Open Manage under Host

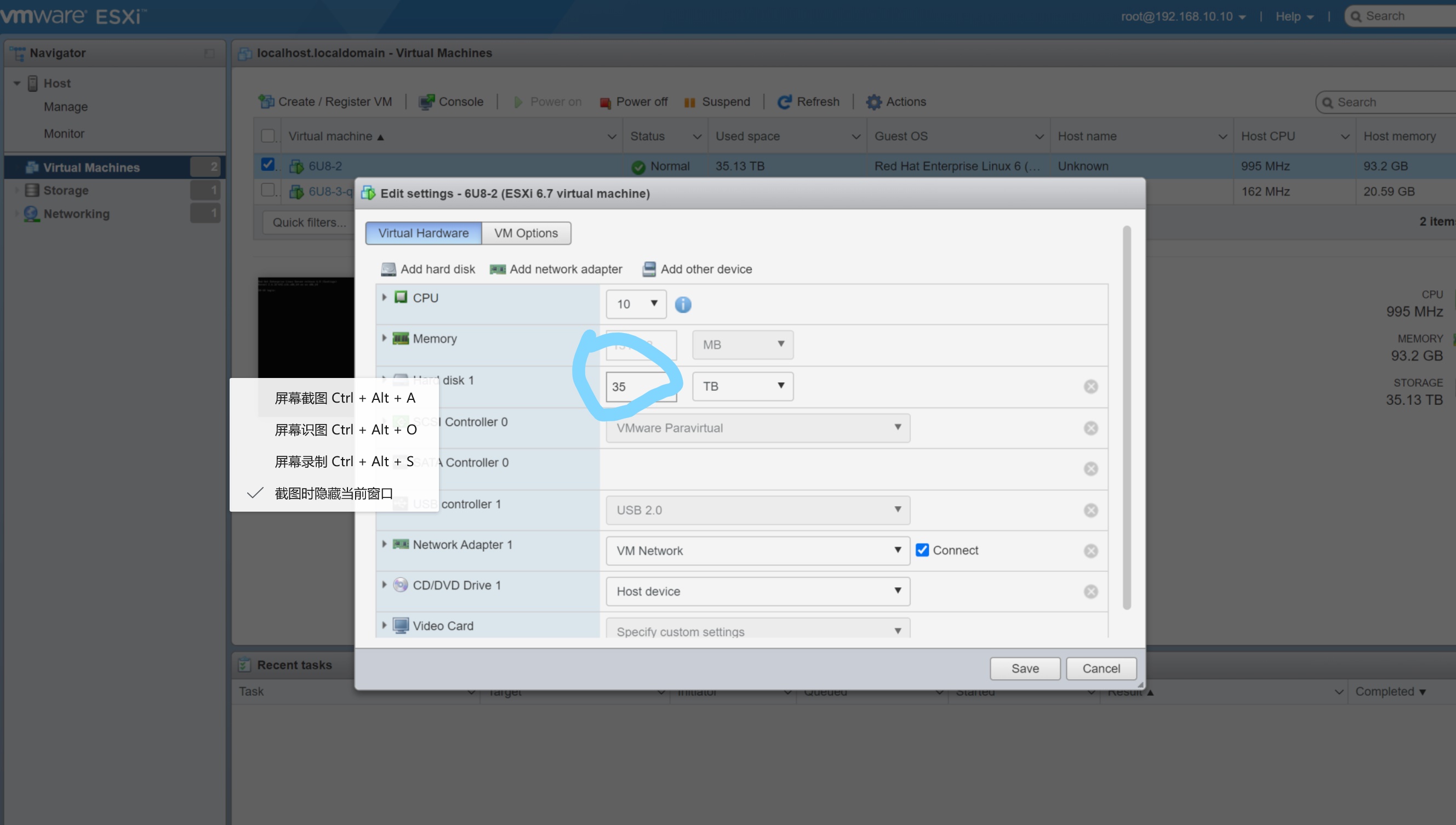click(66, 106)
